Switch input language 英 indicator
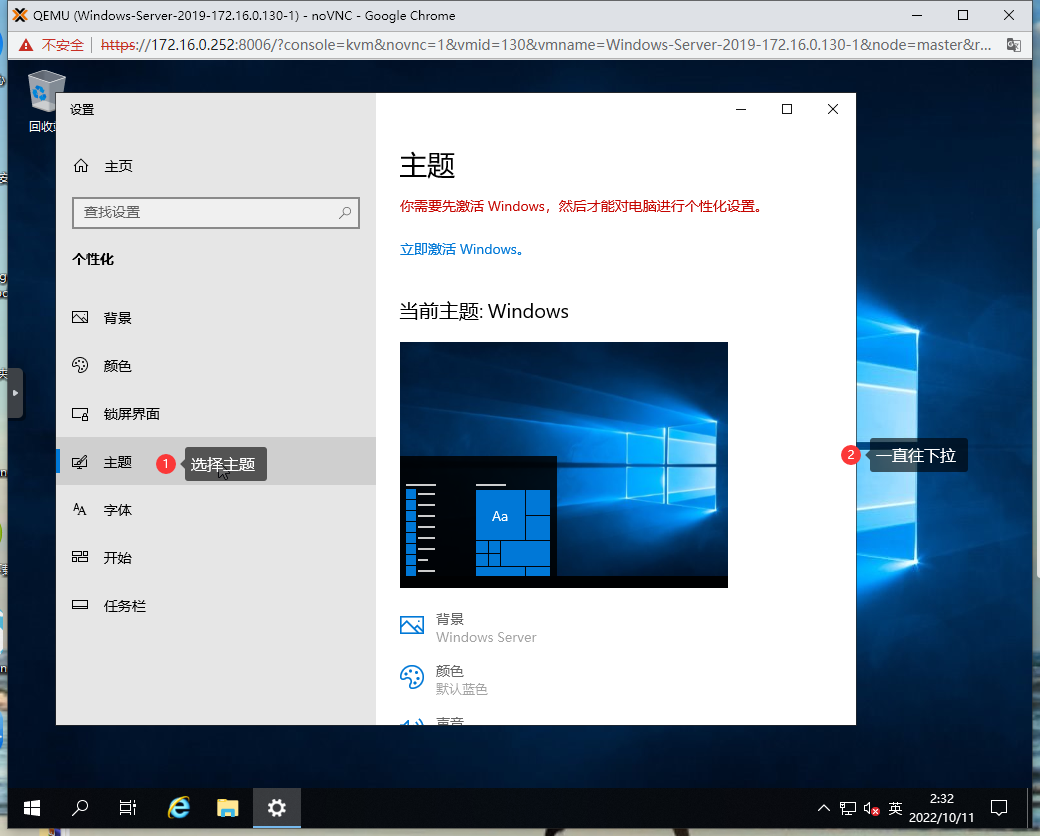 (x=895, y=808)
